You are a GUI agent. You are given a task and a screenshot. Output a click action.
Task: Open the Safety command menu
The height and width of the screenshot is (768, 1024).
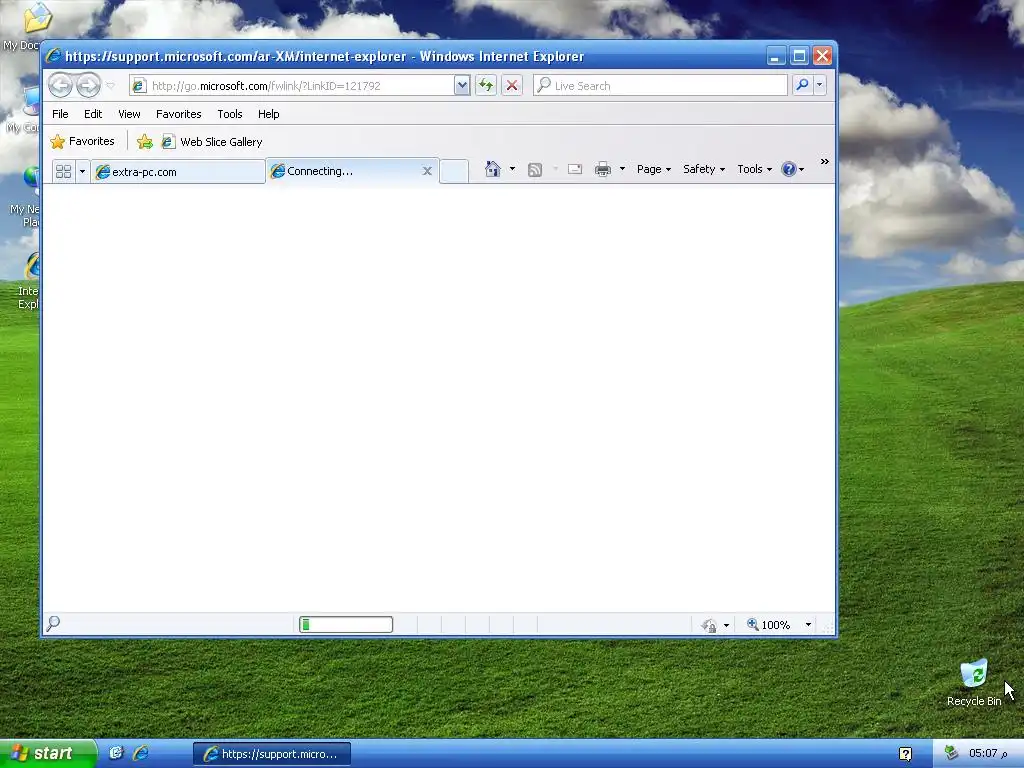pos(704,169)
